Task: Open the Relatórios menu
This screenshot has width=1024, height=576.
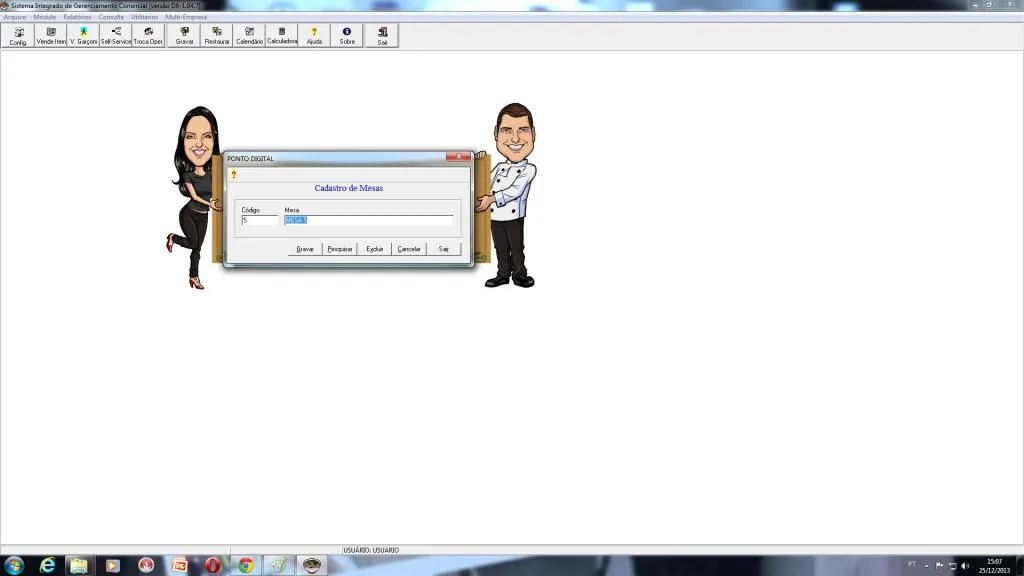Action: click(x=77, y=17)
